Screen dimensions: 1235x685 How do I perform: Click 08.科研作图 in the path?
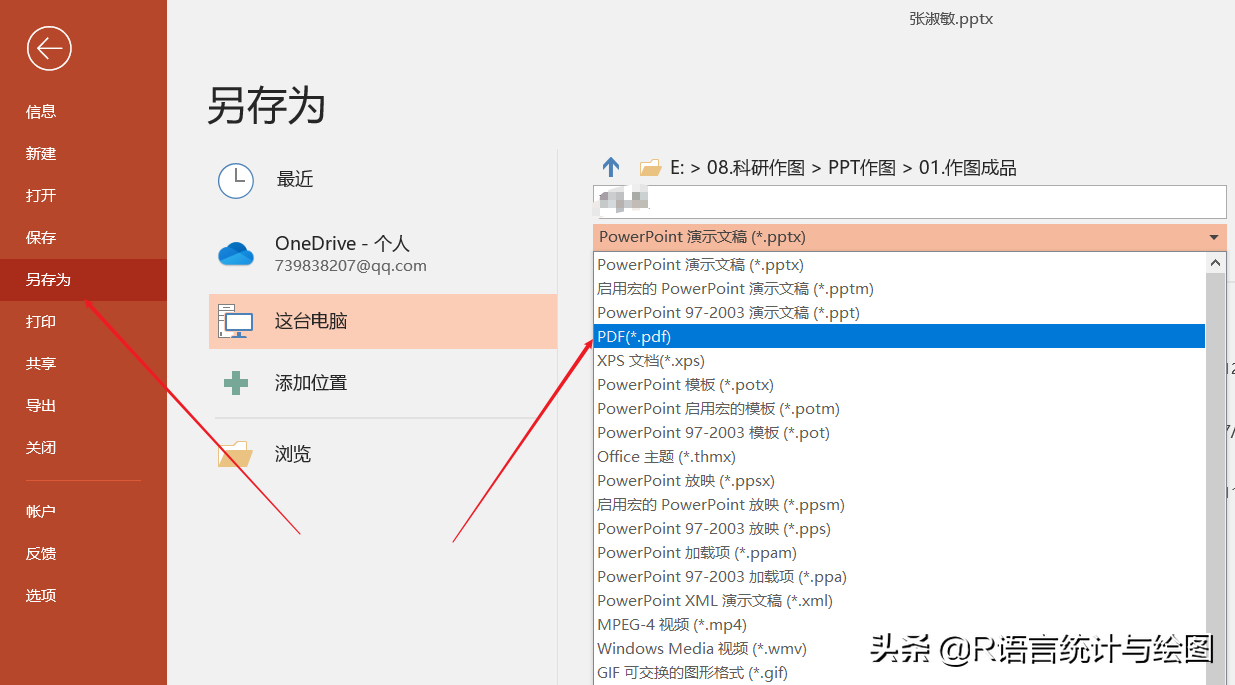click(756, 168)
